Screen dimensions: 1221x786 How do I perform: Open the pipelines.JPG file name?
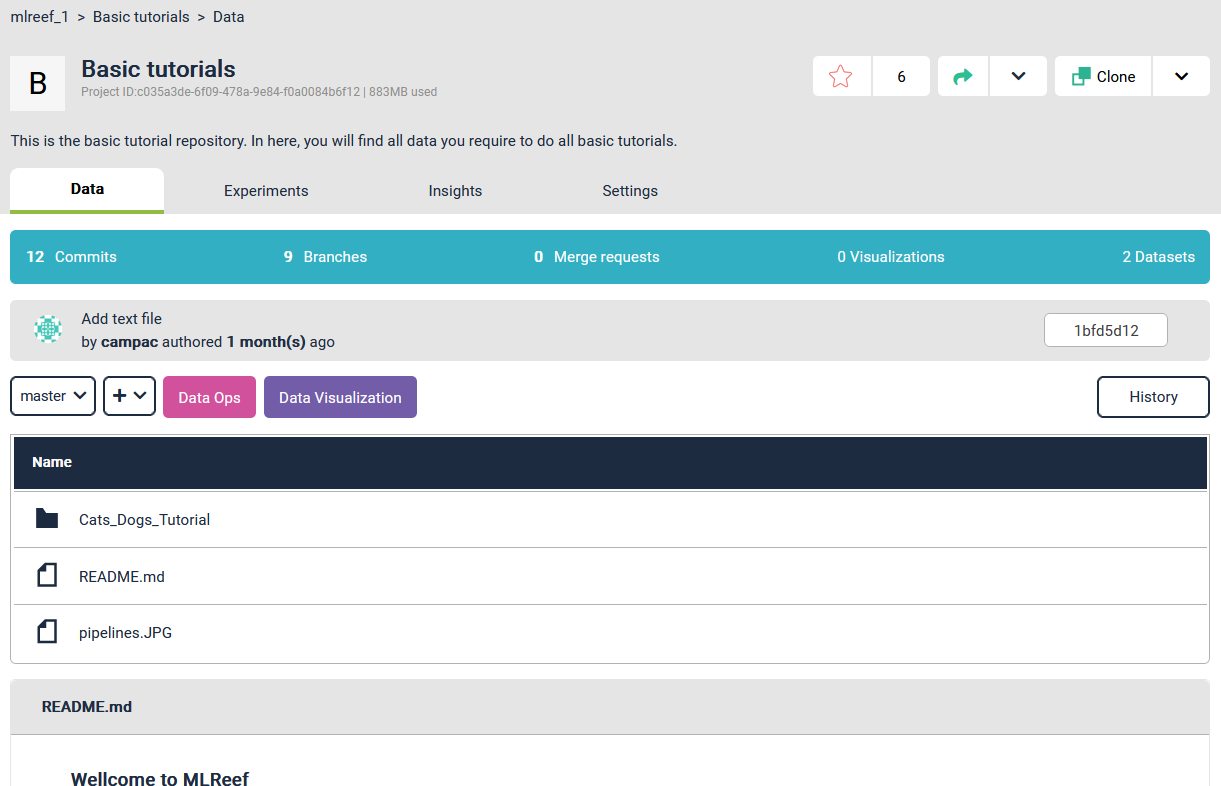pyautogui.click(x=125, y=633)
